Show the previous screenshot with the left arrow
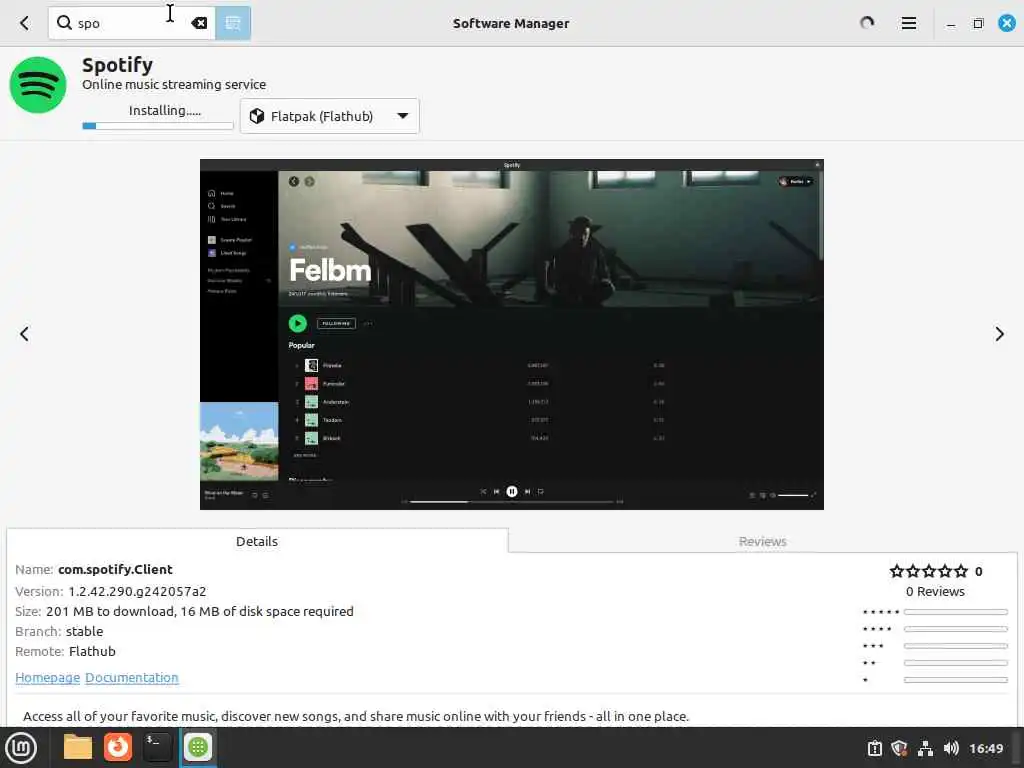Screen dimensions: 1024x768 point(24,334)
